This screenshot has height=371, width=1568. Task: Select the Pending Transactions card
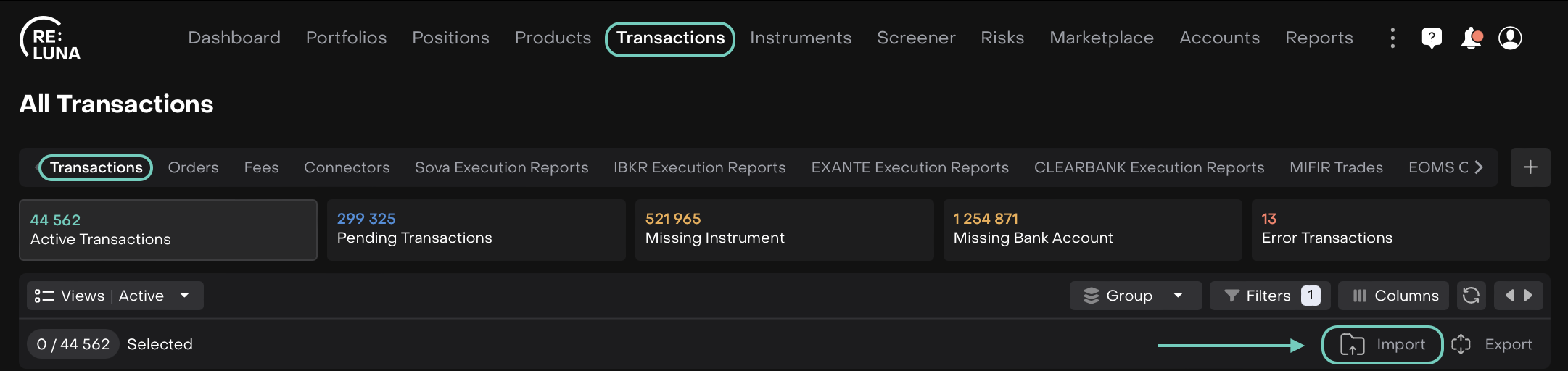(476, 230)
